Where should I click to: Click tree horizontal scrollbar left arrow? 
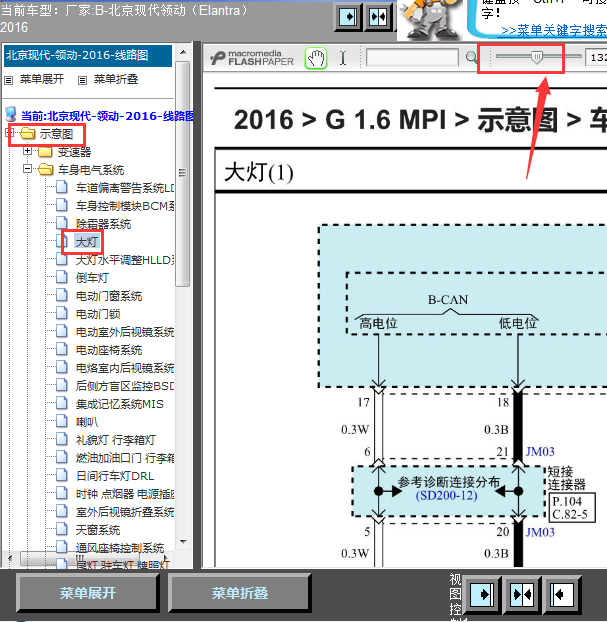point(10,558)
